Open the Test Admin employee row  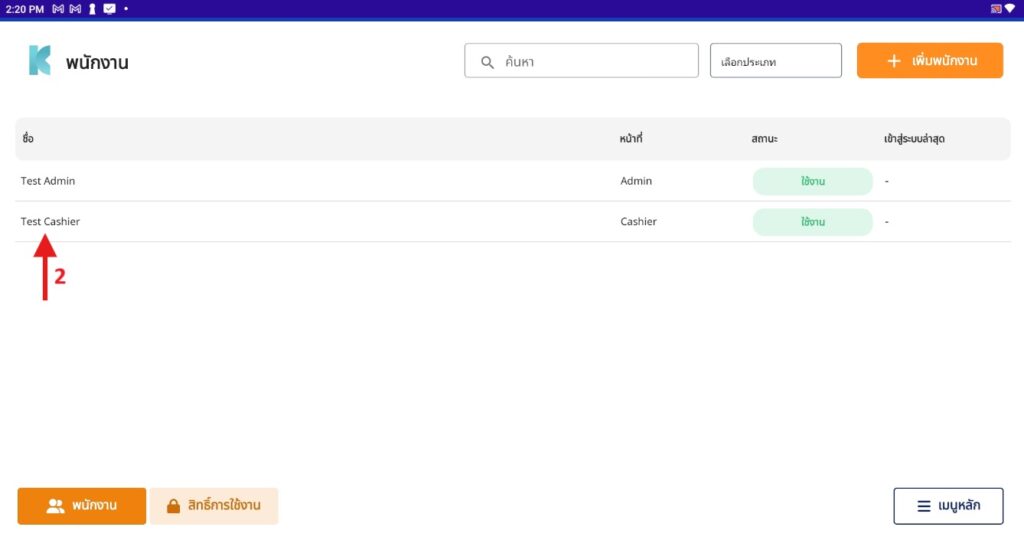48,181
